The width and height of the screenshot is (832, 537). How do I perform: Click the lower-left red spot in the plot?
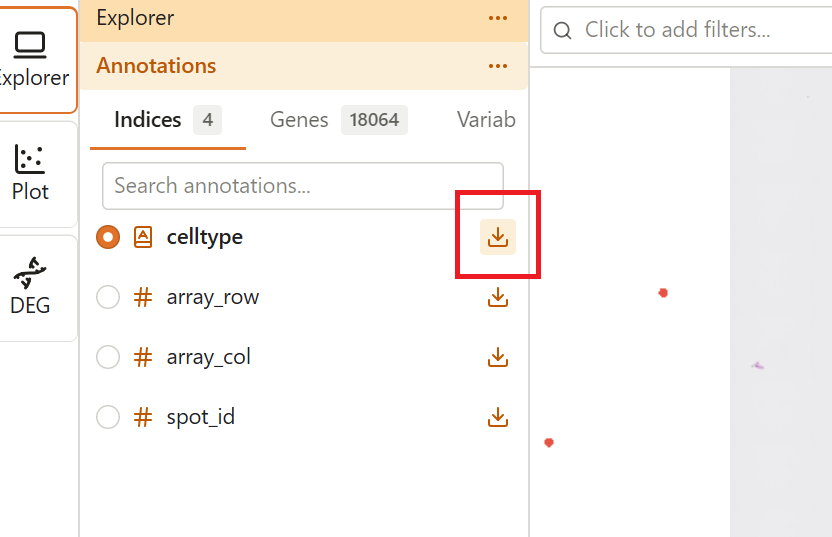pos(549,443)
